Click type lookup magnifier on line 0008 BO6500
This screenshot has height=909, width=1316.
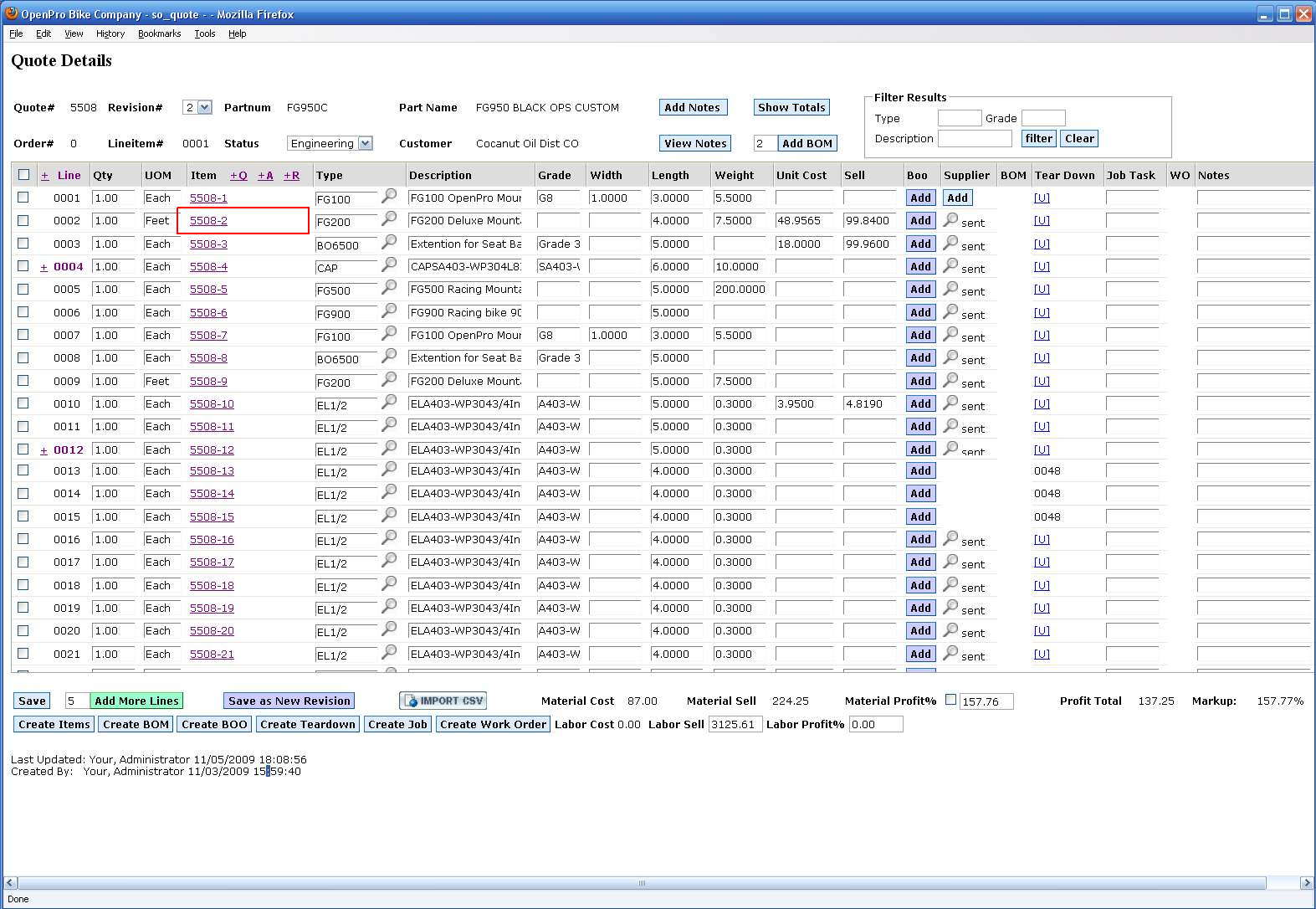click(x=389, y=356)
